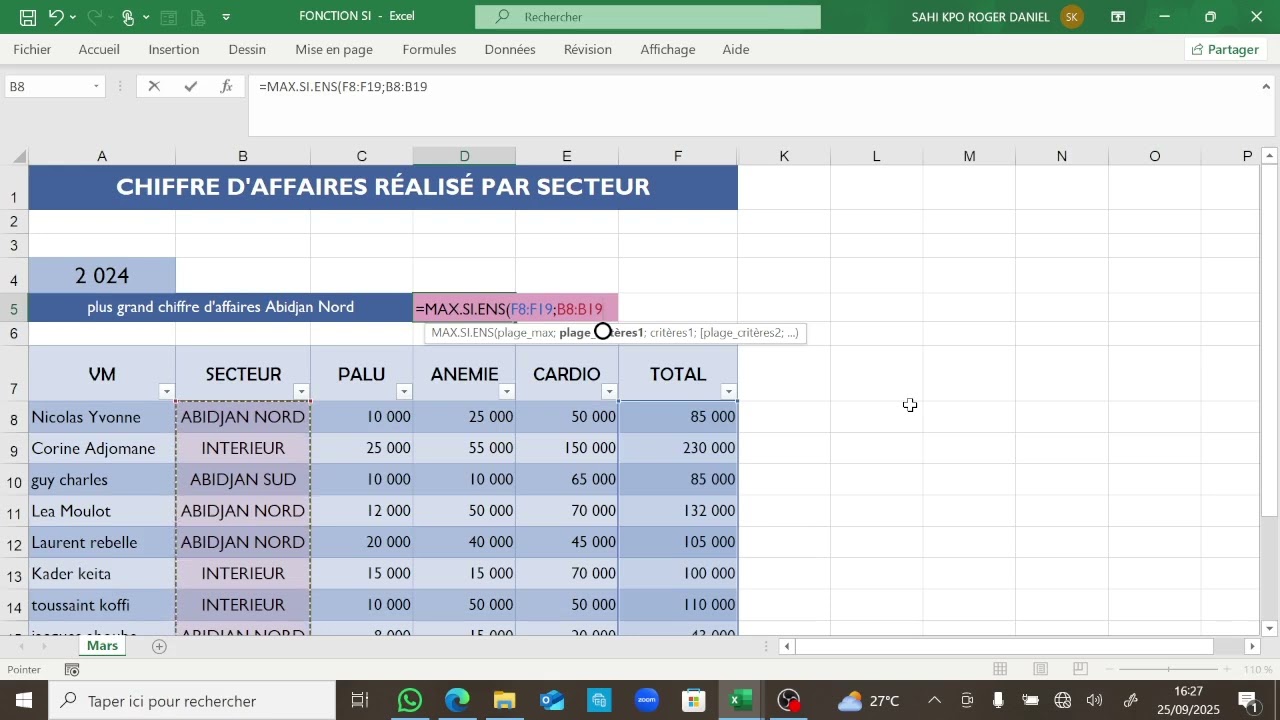Save the workbook with the floppy disk icon
1280x720 pixels.
28,17
